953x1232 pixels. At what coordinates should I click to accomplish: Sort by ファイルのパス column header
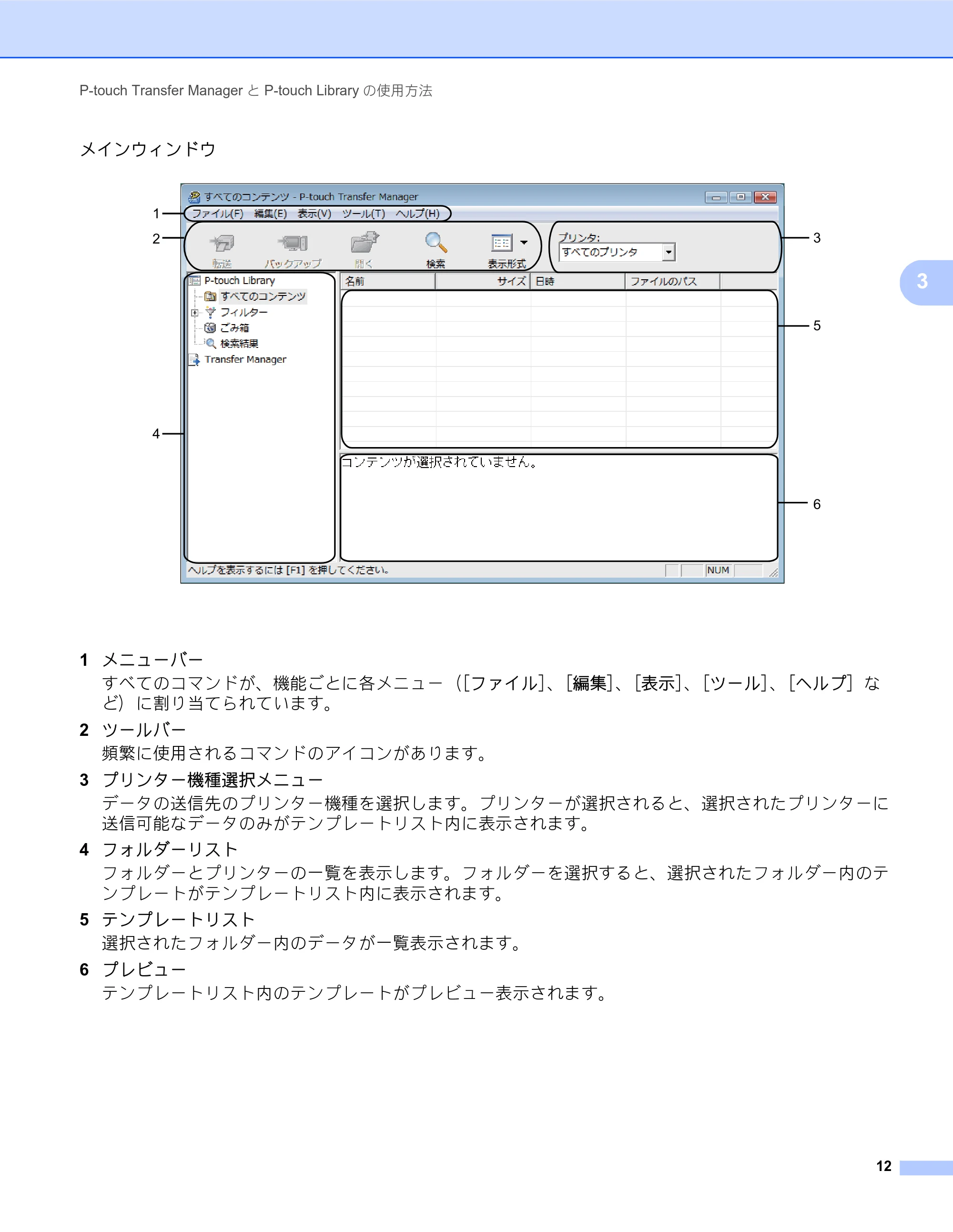(673, 281)
